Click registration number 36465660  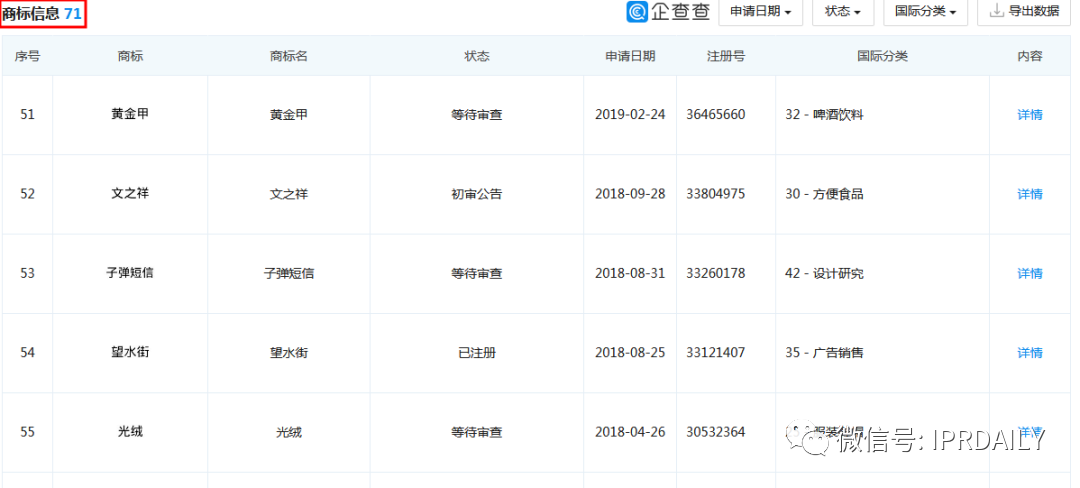pos(716,115)
